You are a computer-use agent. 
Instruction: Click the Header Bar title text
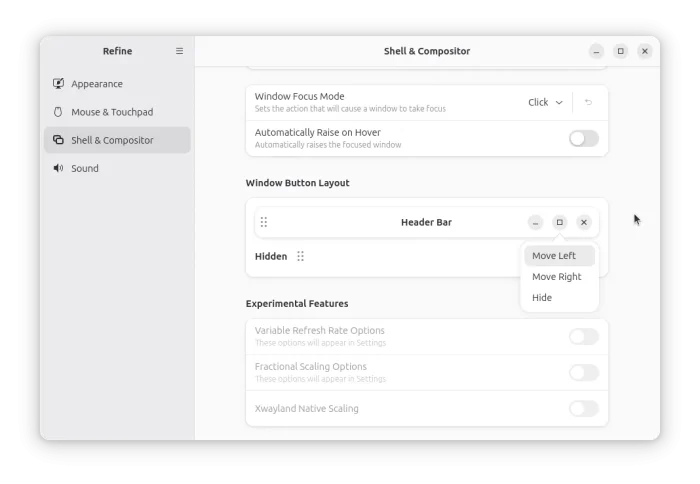(426, 222)
